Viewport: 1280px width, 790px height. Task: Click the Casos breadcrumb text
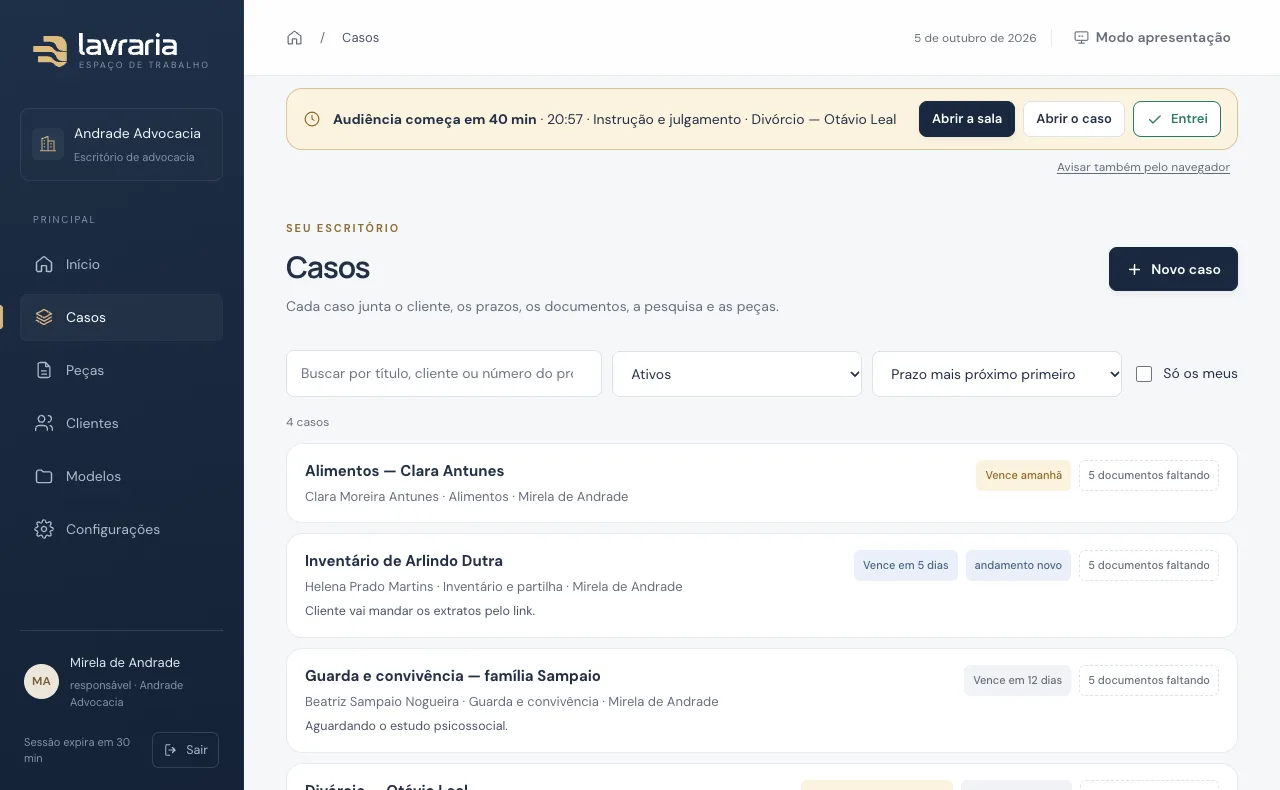[x=360, y=38]
